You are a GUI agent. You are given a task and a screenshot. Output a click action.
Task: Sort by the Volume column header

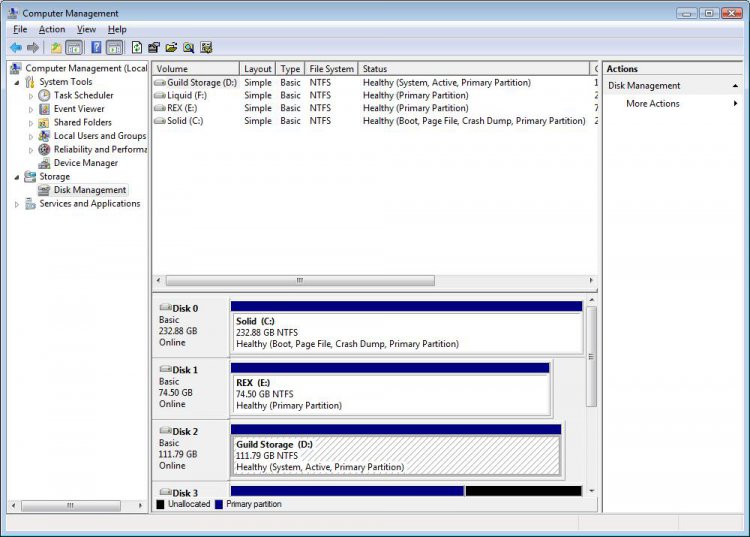coord(196,69)
